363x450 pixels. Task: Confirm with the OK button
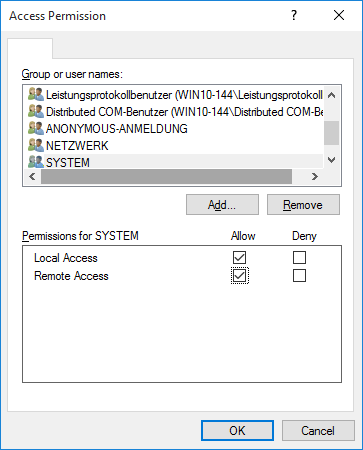(237, 431)
